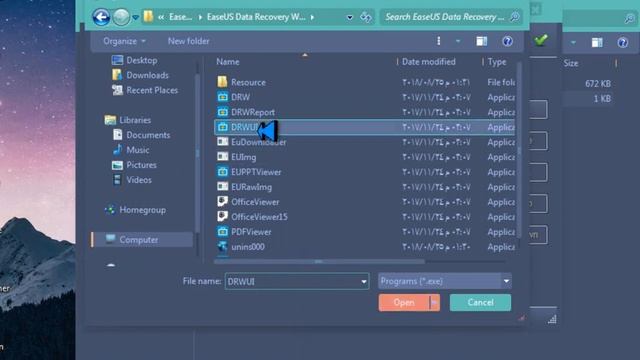This screenshot has width=640, height=360.
Task: Click the OfficeViewer15 file icon
Action: click(222, 217)
